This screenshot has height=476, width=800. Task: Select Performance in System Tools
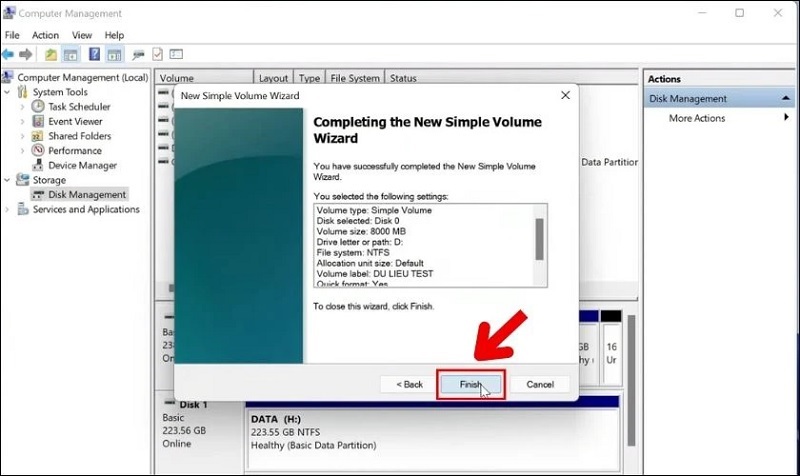tap(74, 151)
